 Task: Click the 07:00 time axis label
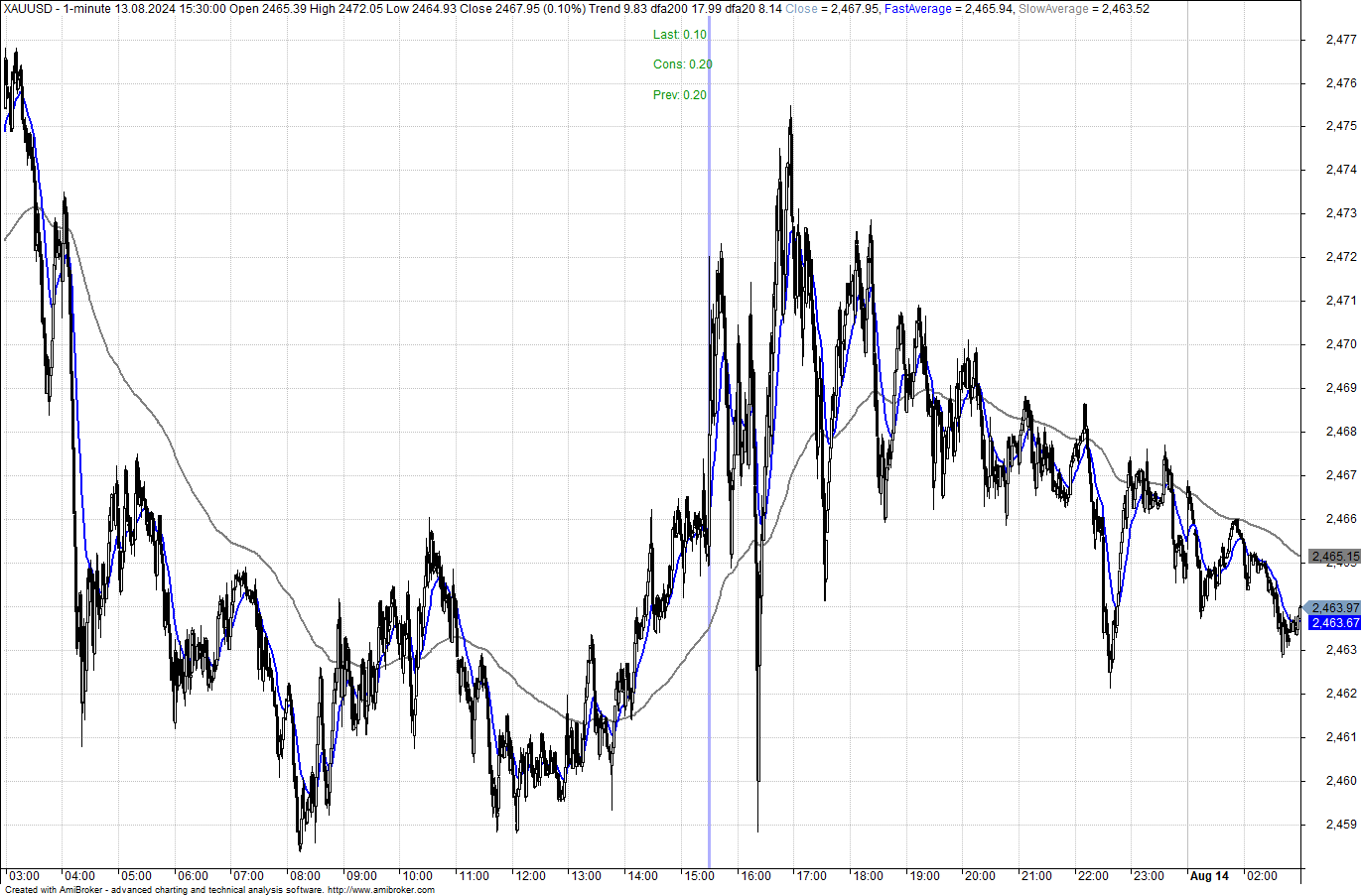[248, 876]
